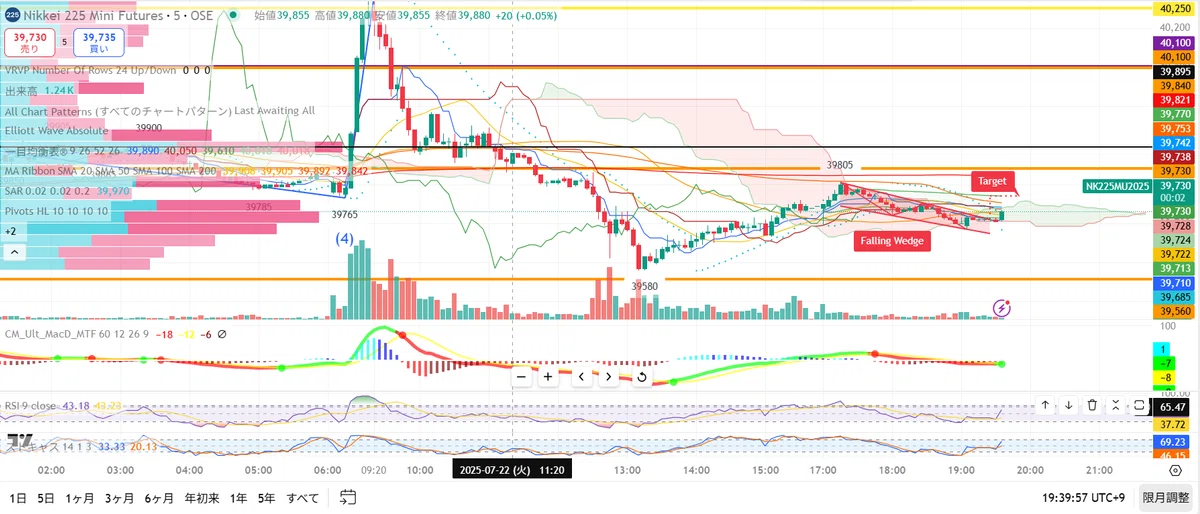Shift chart left with the left arrow
The width and height of the screenshot is (1200, 514).
click(581, 377)
